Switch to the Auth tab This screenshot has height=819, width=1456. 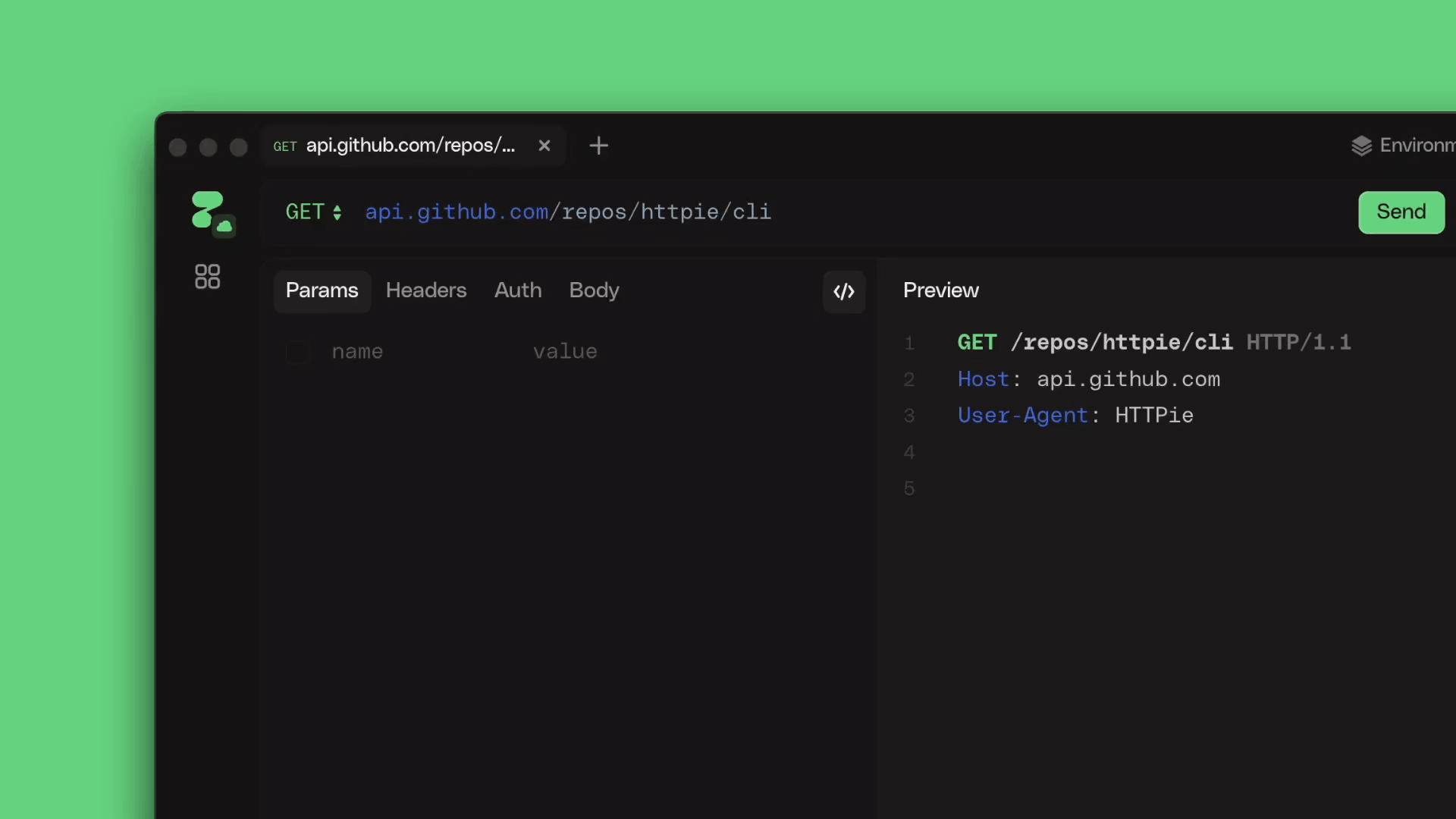(518, 291)
